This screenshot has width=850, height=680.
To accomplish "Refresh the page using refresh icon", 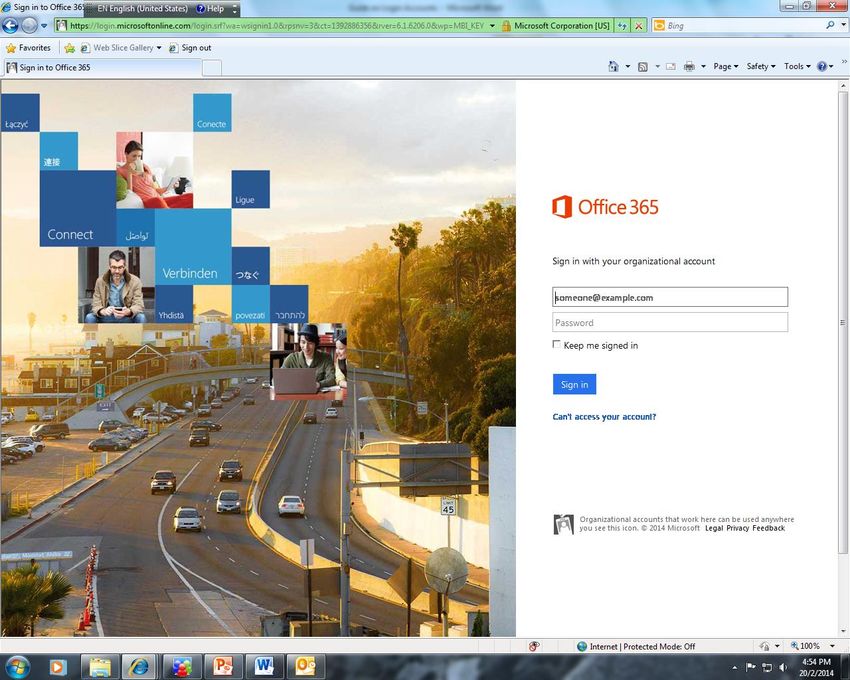I will coord(623,25).
